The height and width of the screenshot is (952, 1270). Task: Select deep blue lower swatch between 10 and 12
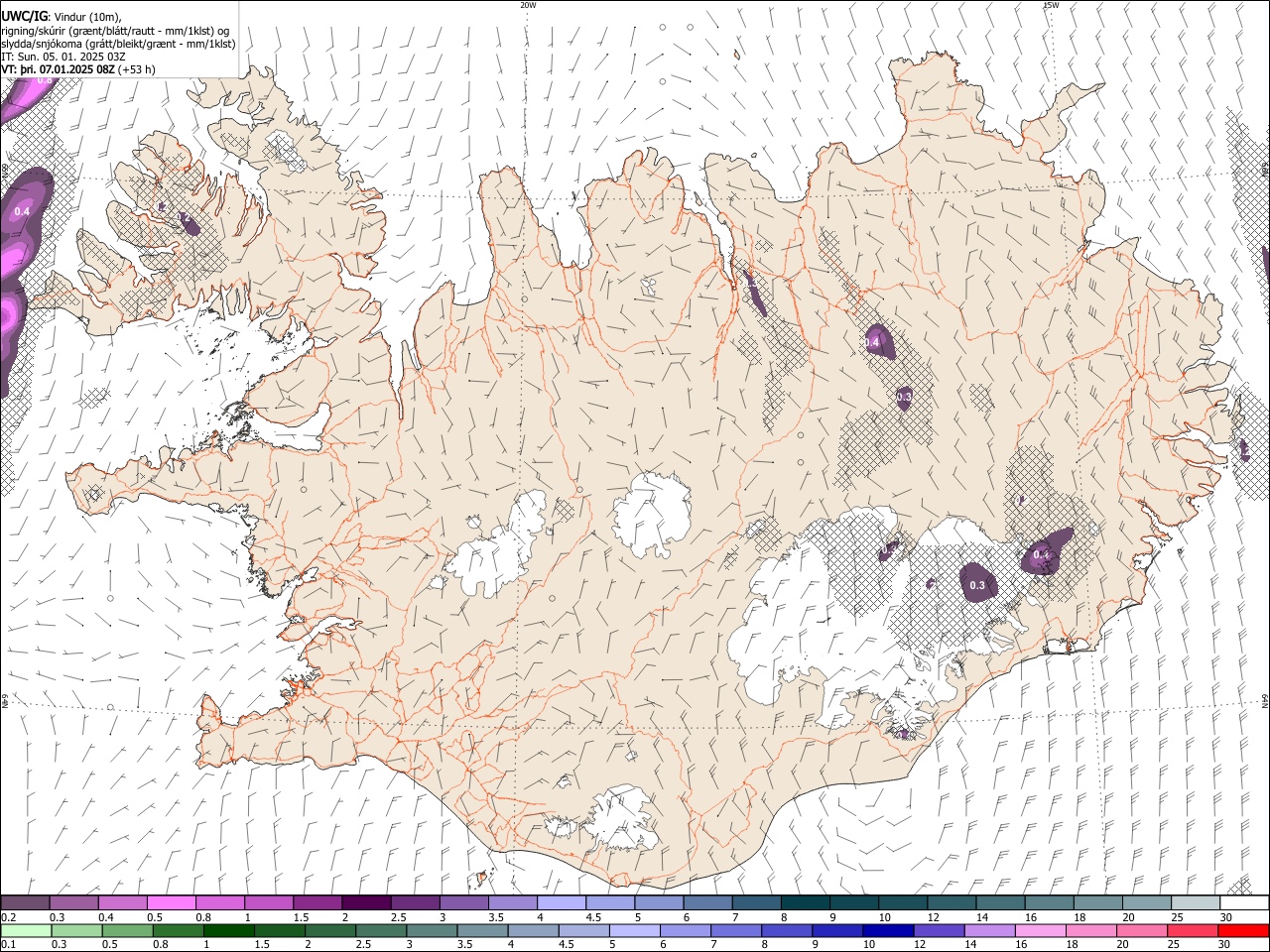point(887,931)
